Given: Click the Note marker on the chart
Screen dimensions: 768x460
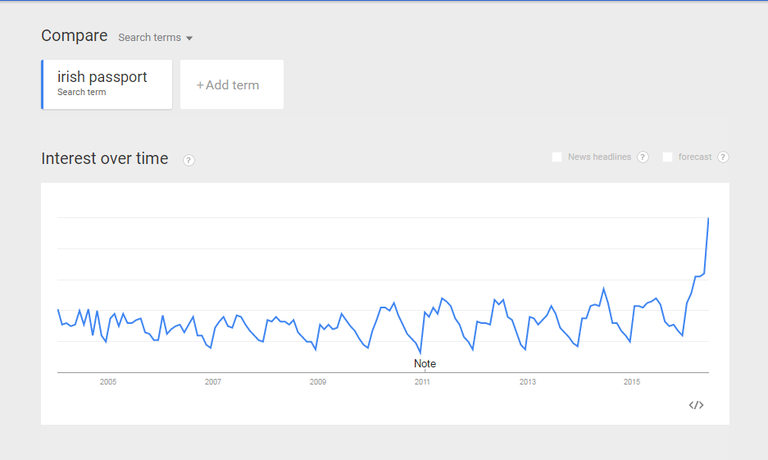Looking at the screenshot, I should point(425,364).
